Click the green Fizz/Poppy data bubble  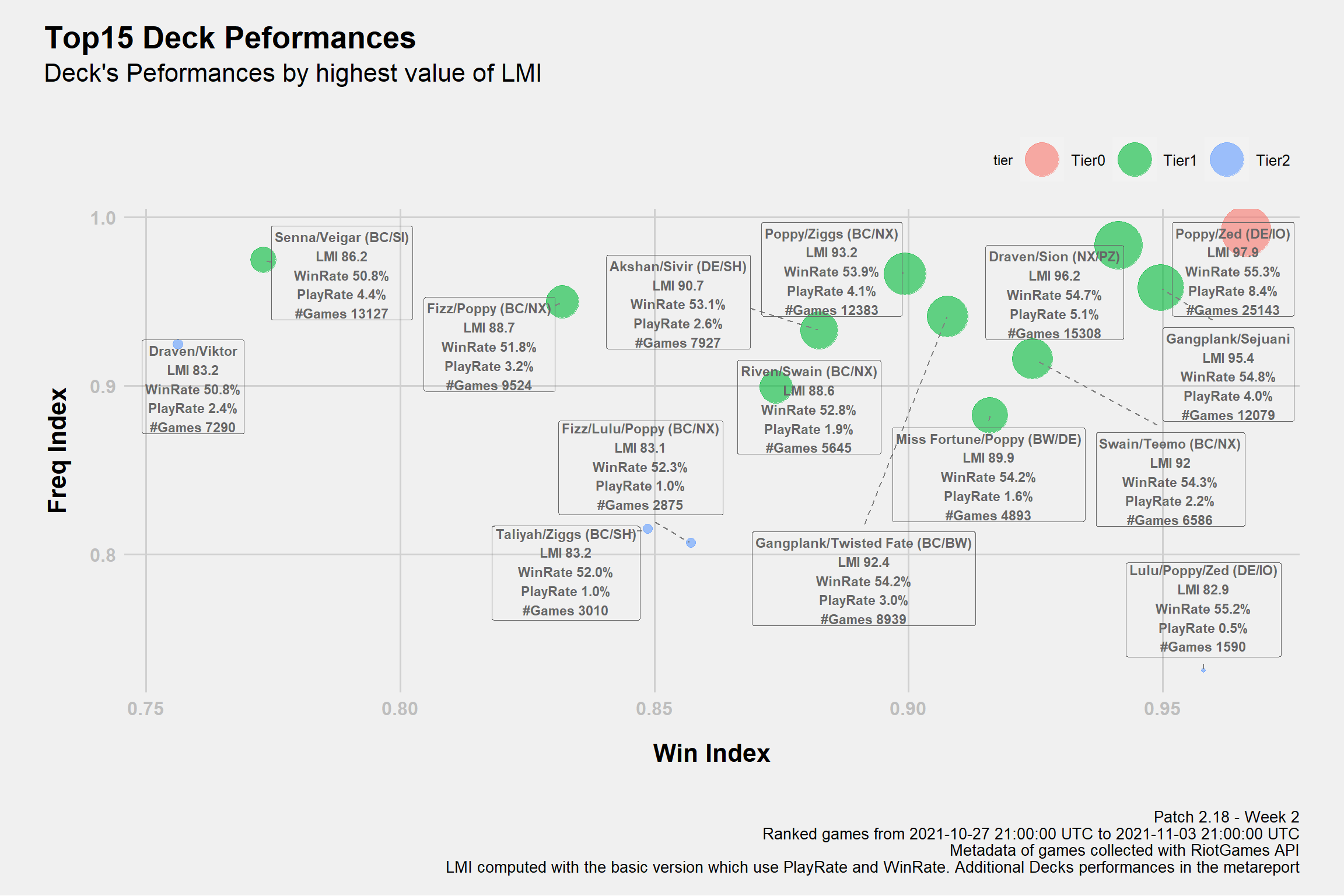coord(562,302)
